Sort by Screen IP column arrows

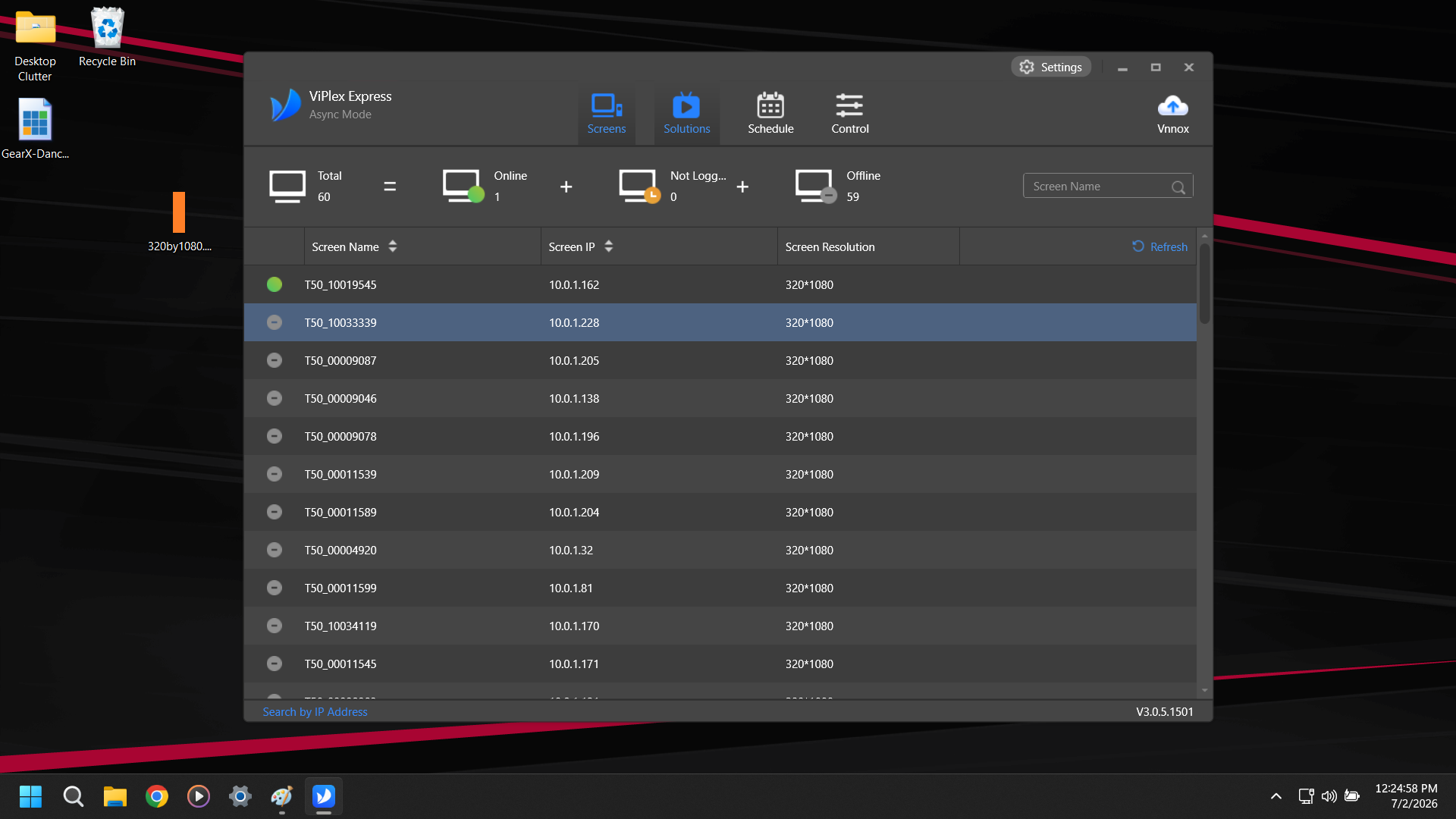pyautogui.click(x=609, y=246)
